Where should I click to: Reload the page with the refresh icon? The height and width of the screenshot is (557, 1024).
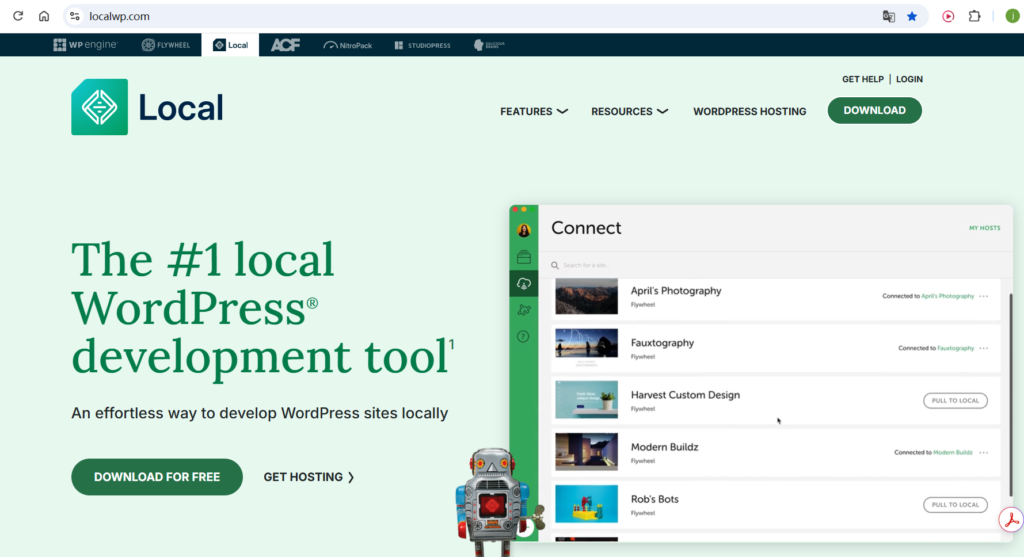pos(18,16)
